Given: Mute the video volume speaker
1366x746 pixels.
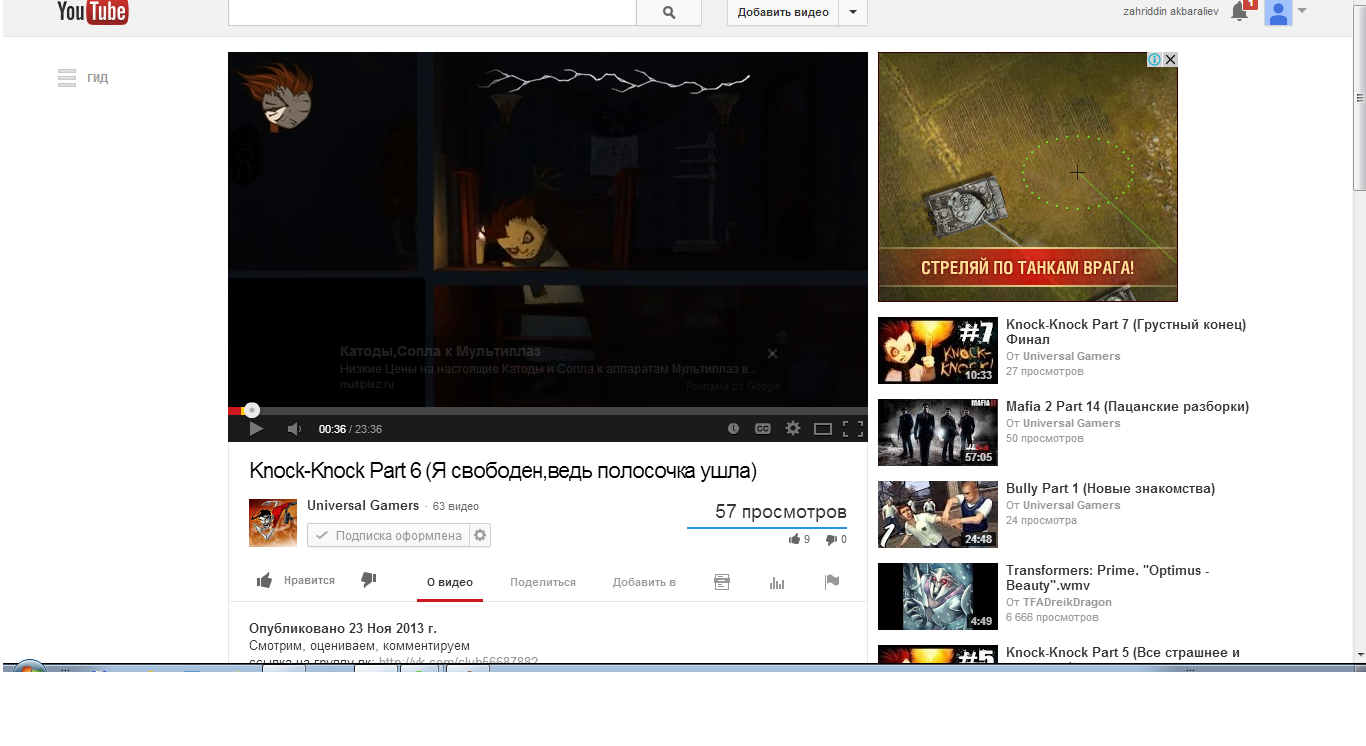Looking at the screenshot, I should click(x=294, y=429).
